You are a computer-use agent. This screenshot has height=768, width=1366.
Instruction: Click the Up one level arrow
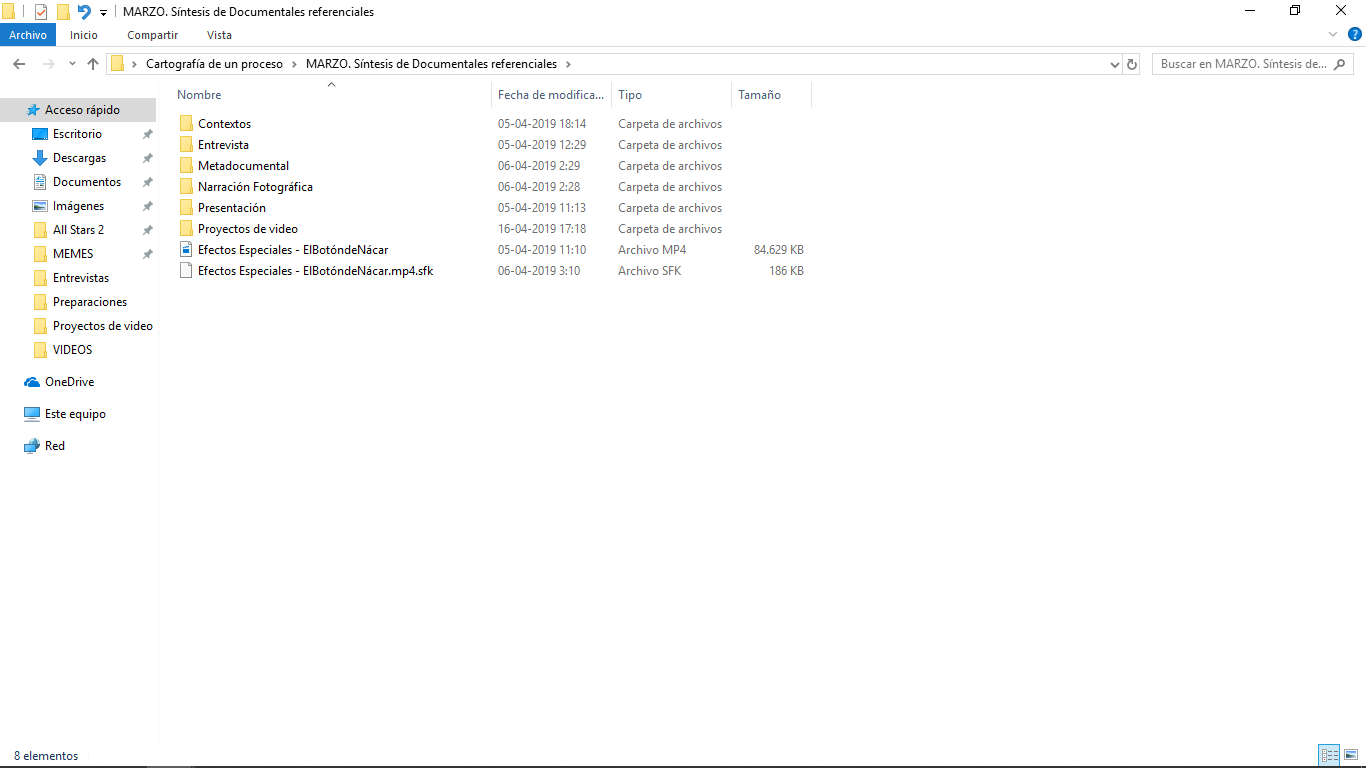pyautogui.click(x=93, y=64)
